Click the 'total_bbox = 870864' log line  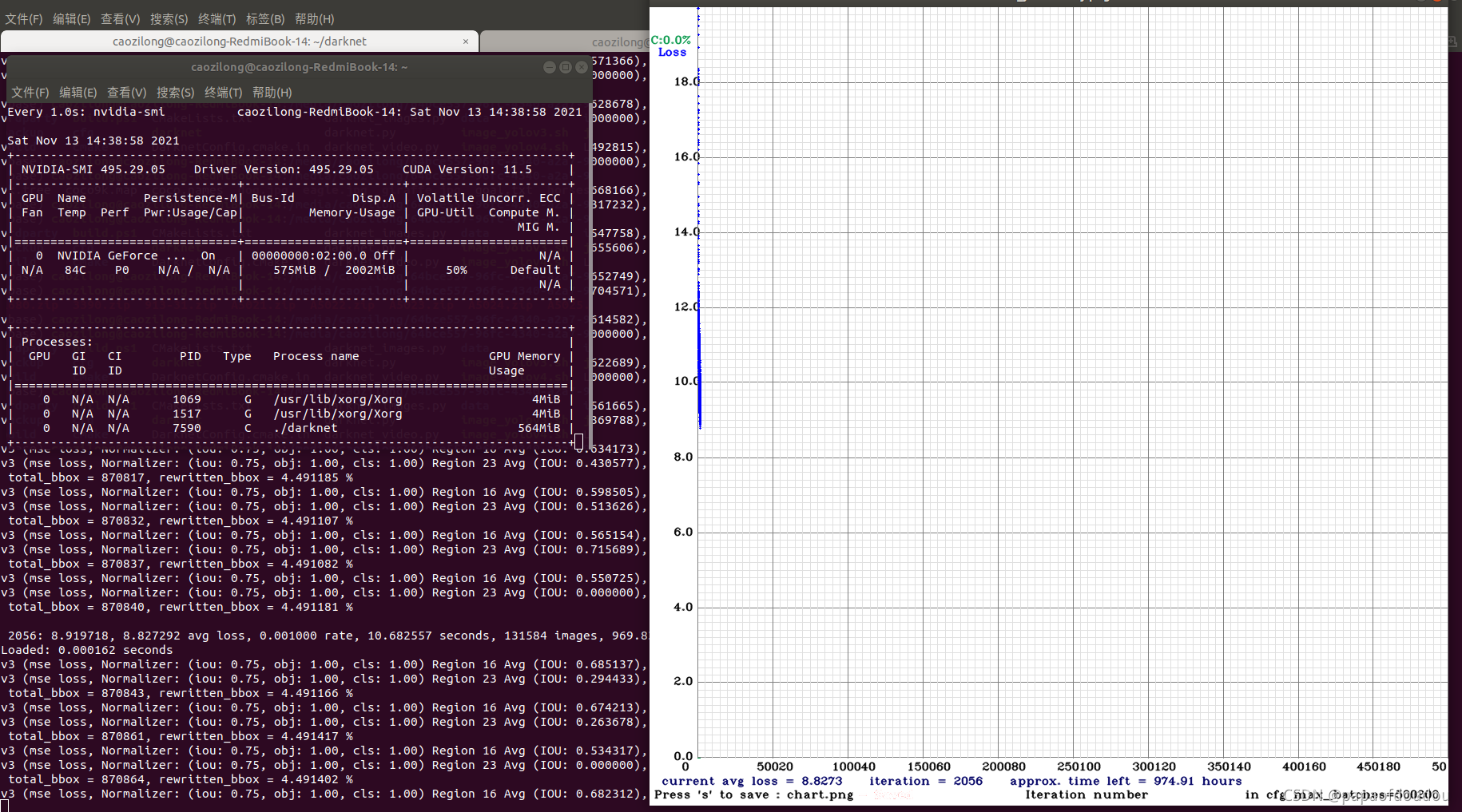click(181, 779)
